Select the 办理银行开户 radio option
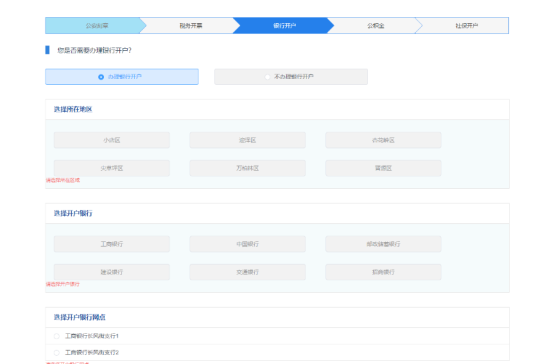The image size is (554, 364). tap(122, 77)
